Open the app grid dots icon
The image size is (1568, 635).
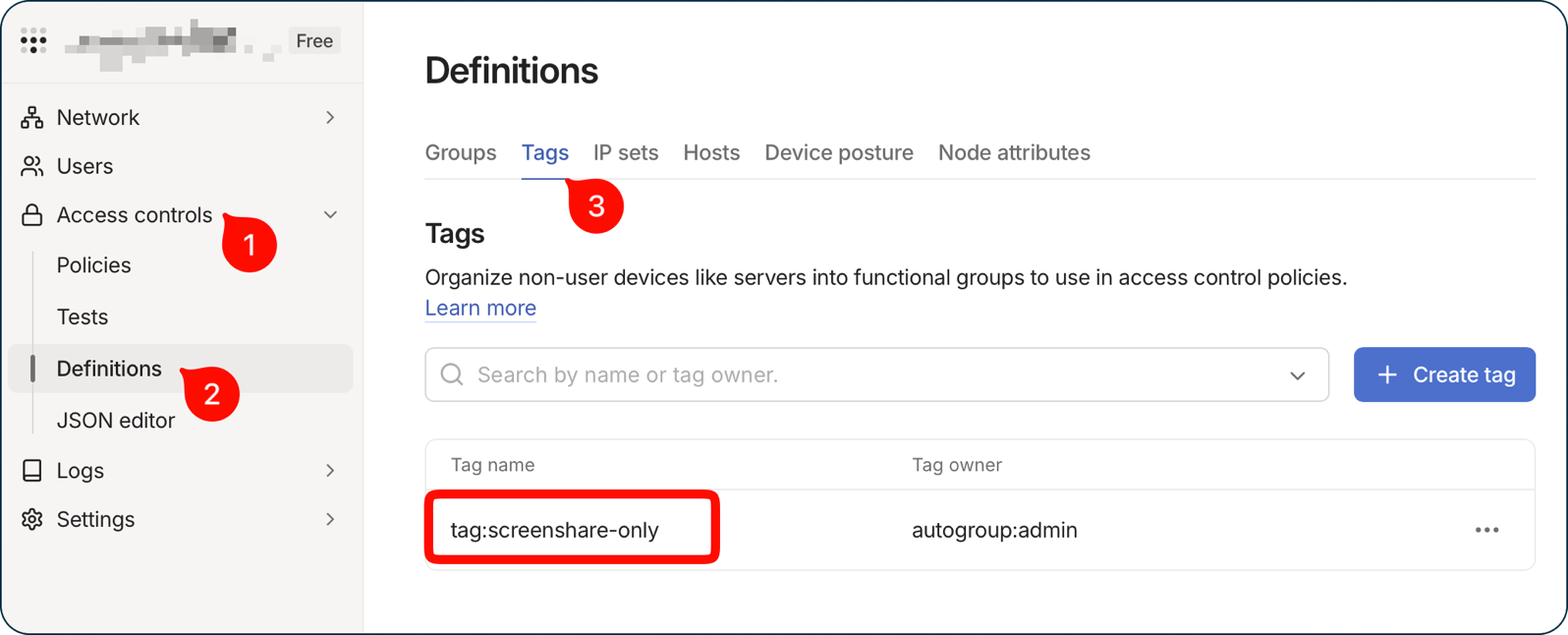(33, 40)
